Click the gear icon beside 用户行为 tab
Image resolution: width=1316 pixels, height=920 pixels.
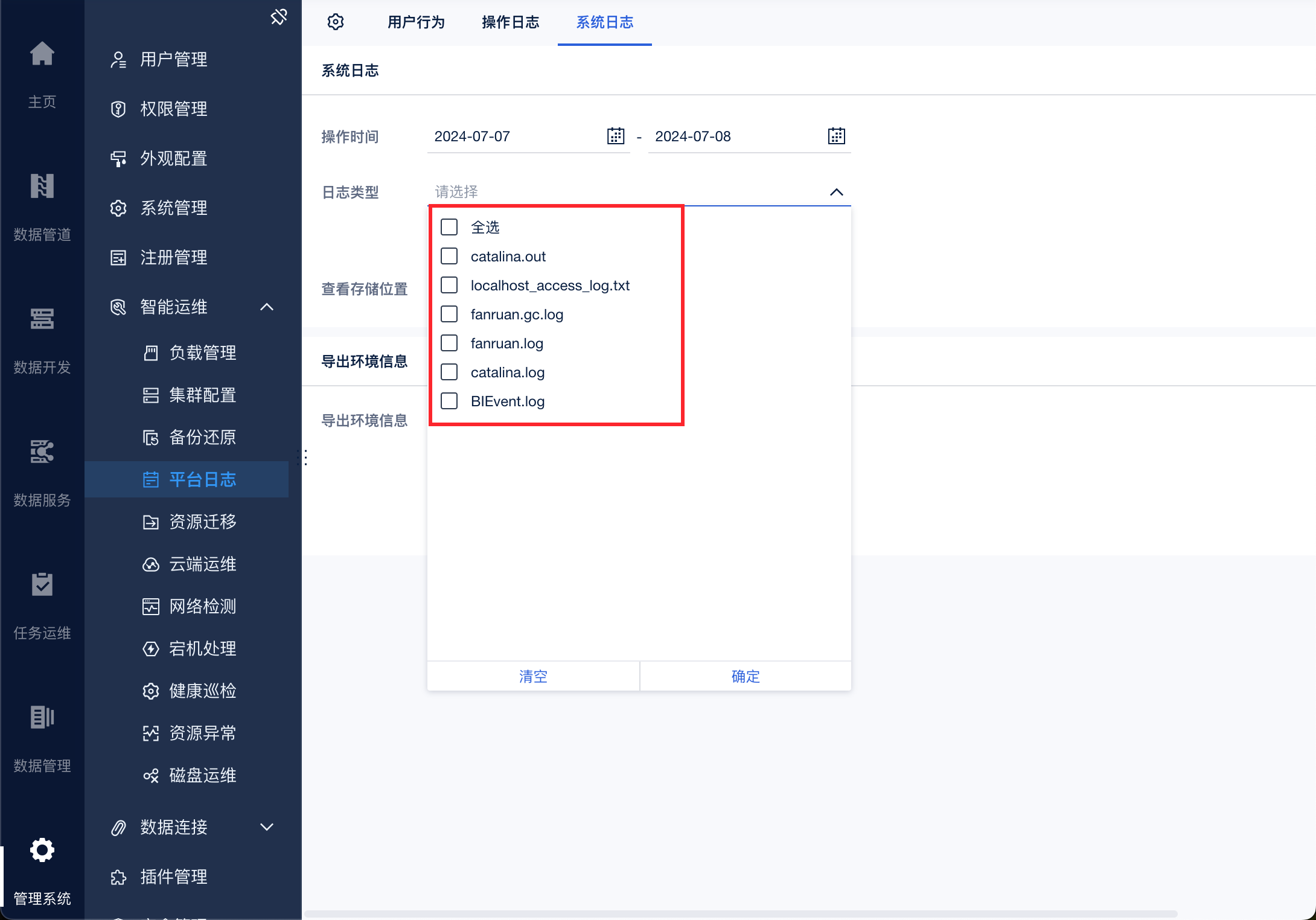tap(336, 22)
